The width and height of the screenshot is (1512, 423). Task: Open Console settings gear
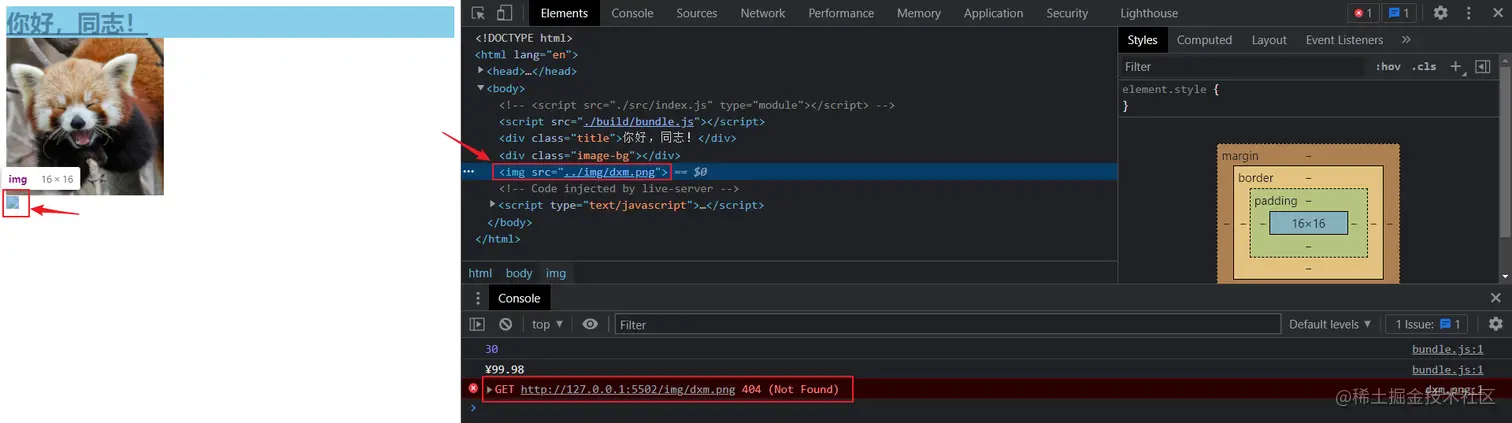pos(1495,324)
